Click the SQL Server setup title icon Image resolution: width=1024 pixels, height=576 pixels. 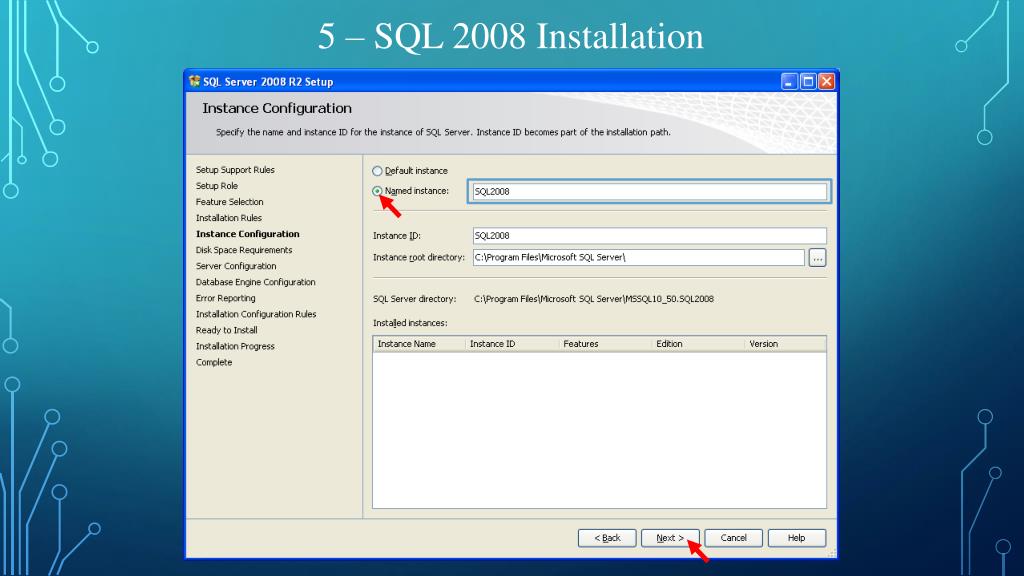click(195, 82)
